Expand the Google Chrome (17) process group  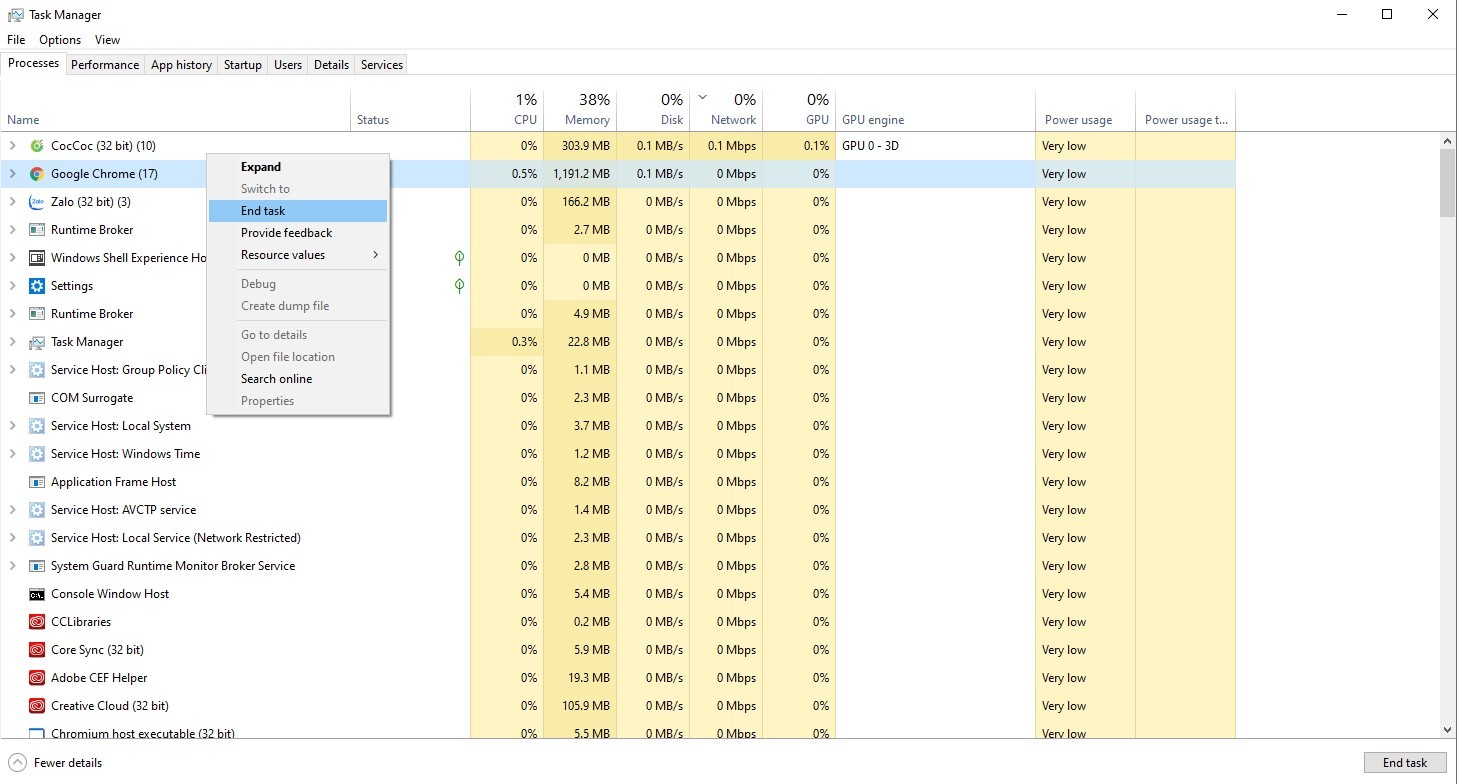click(12, 174)
